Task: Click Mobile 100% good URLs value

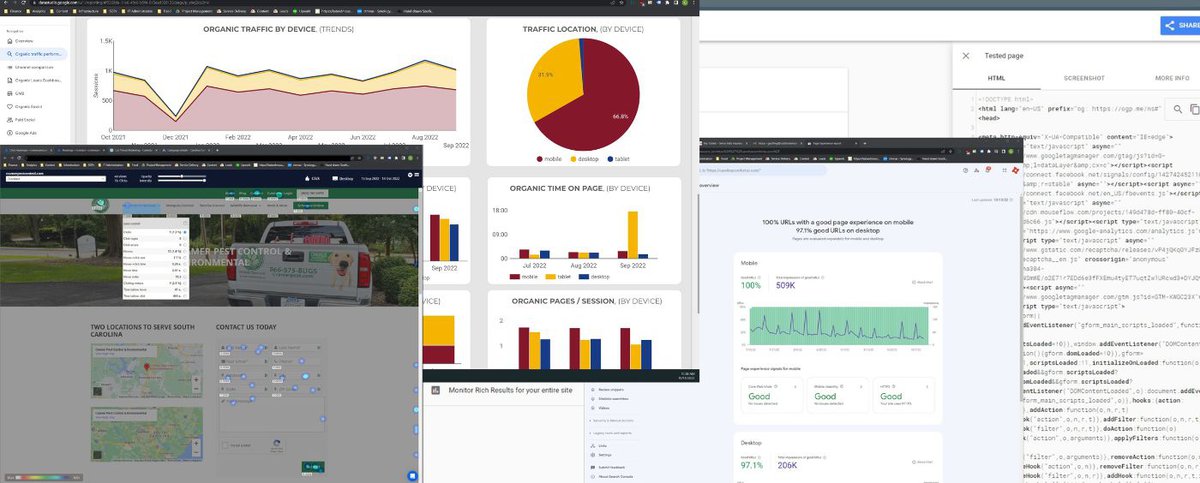Action: point(751,285)
